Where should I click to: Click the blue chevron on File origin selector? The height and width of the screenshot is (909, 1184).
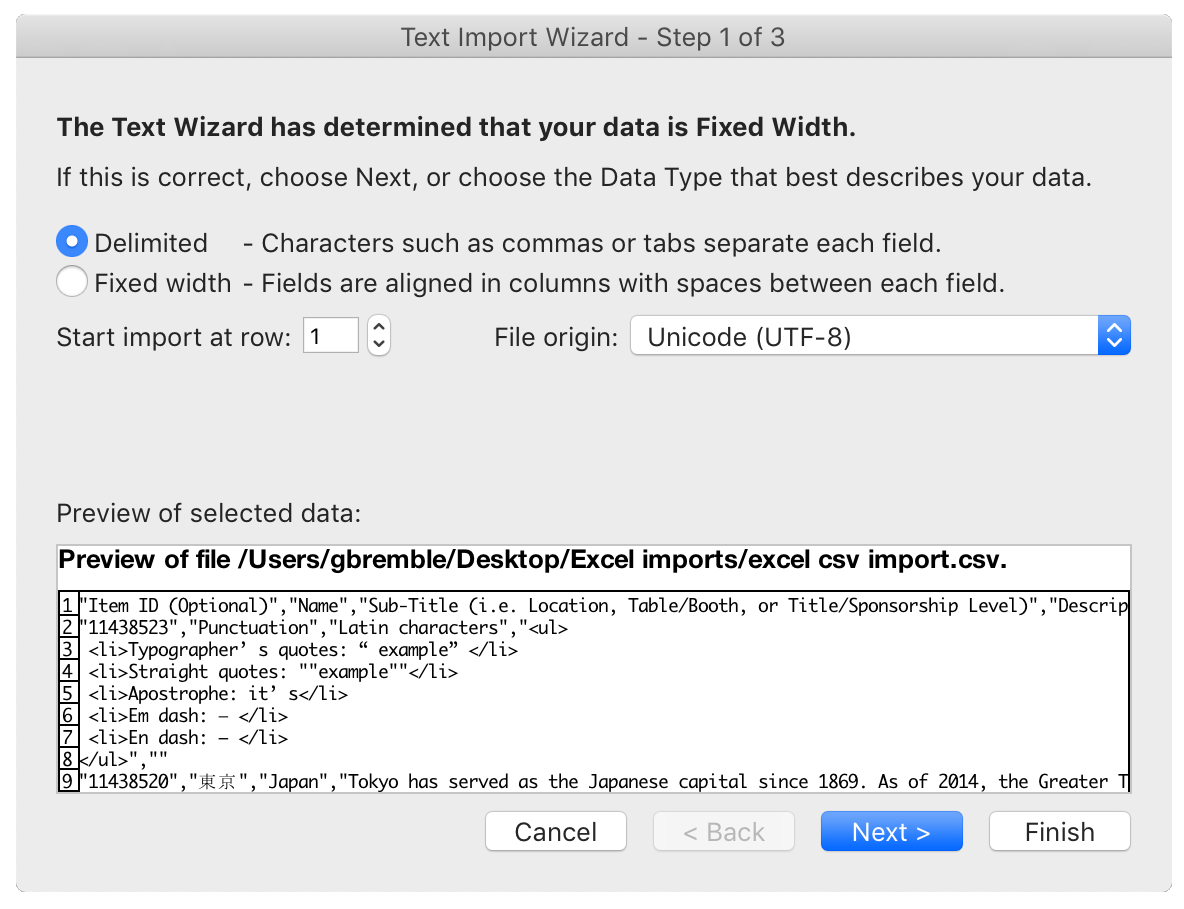tap(1114, 335)
